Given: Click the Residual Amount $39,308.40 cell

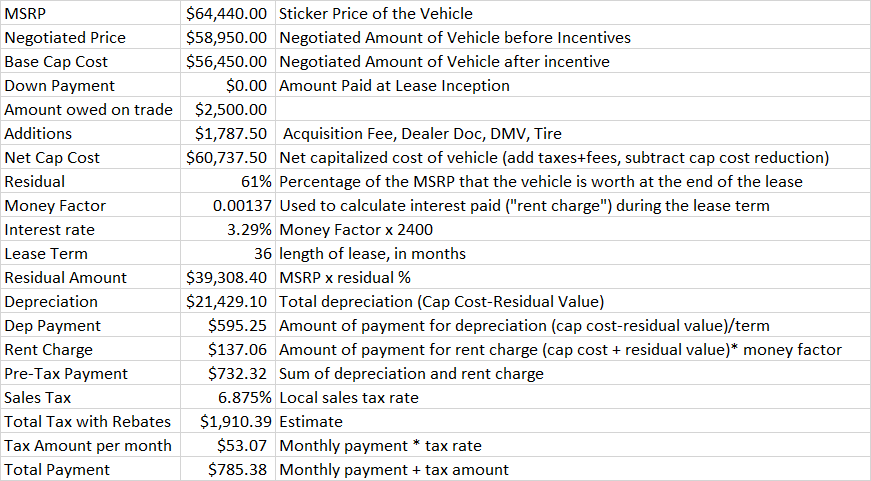Looking at the screenshot, I should click(228, 277).
